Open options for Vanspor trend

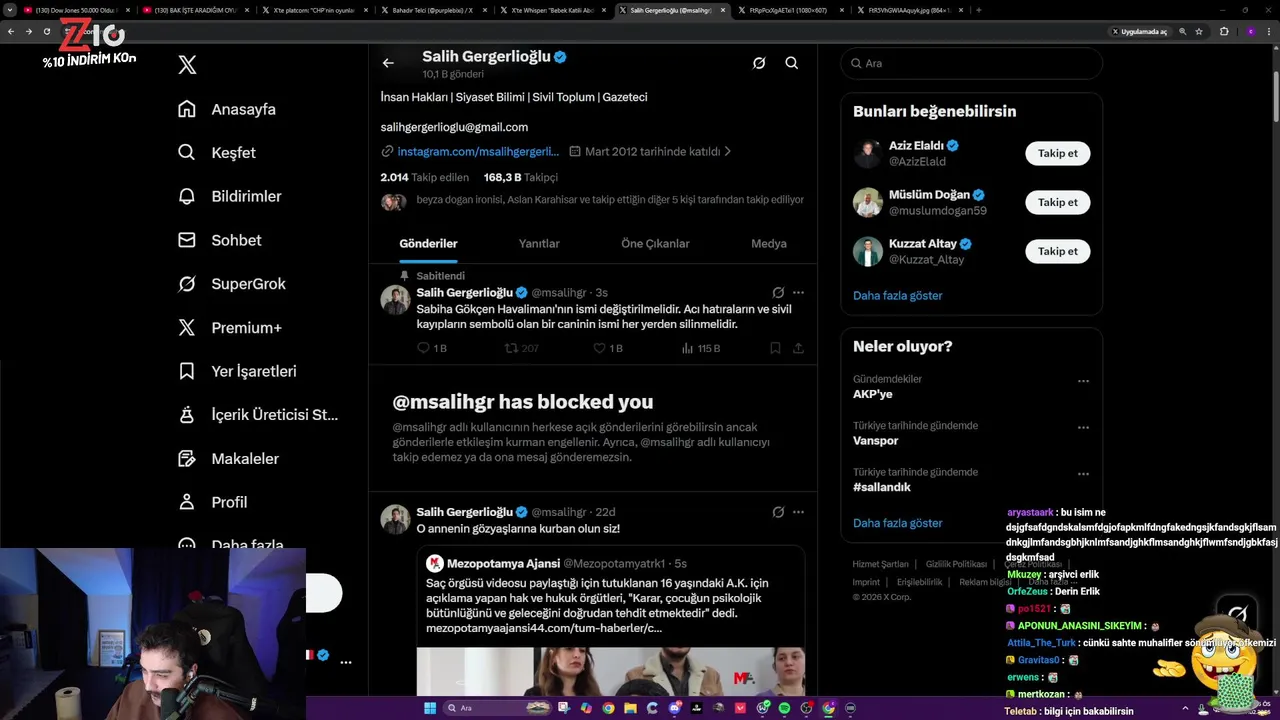click(x=1083, y=427)
